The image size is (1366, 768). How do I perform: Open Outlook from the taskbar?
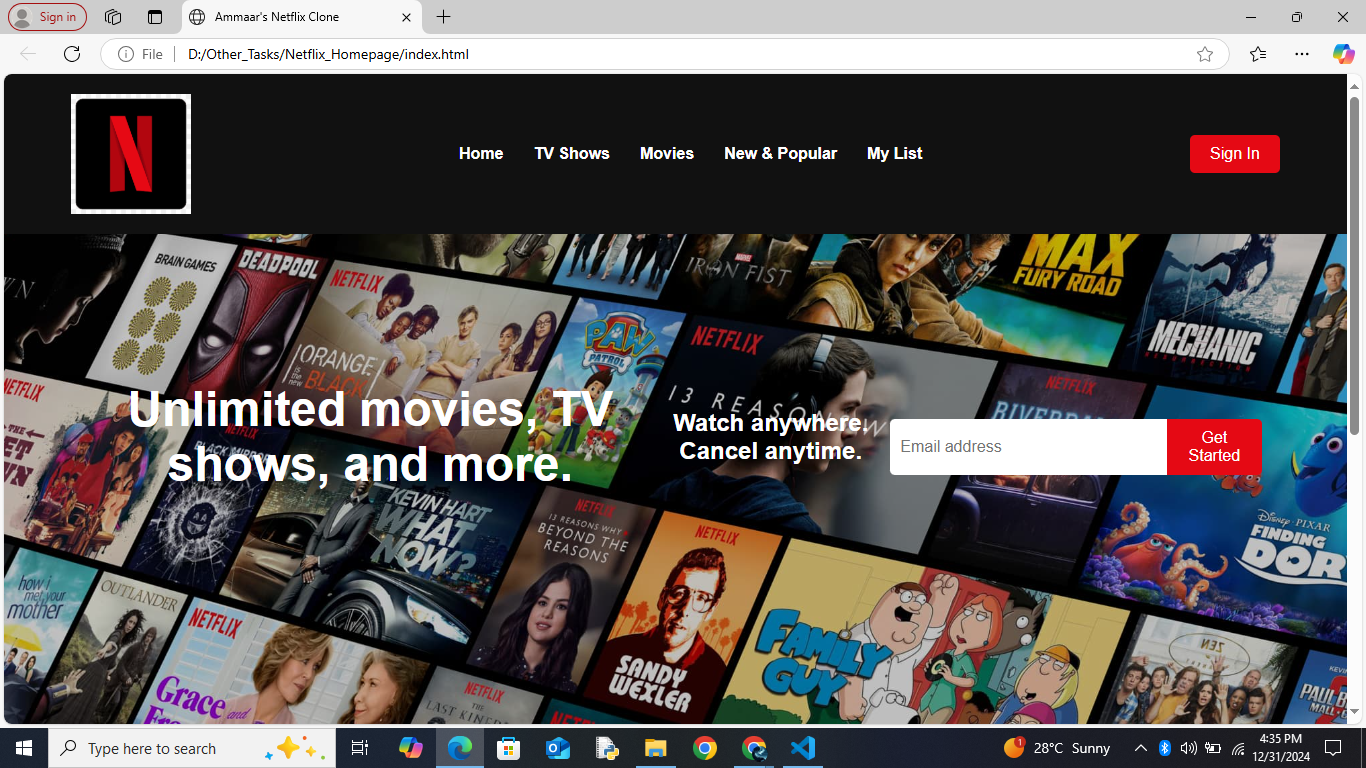point(558,748)
